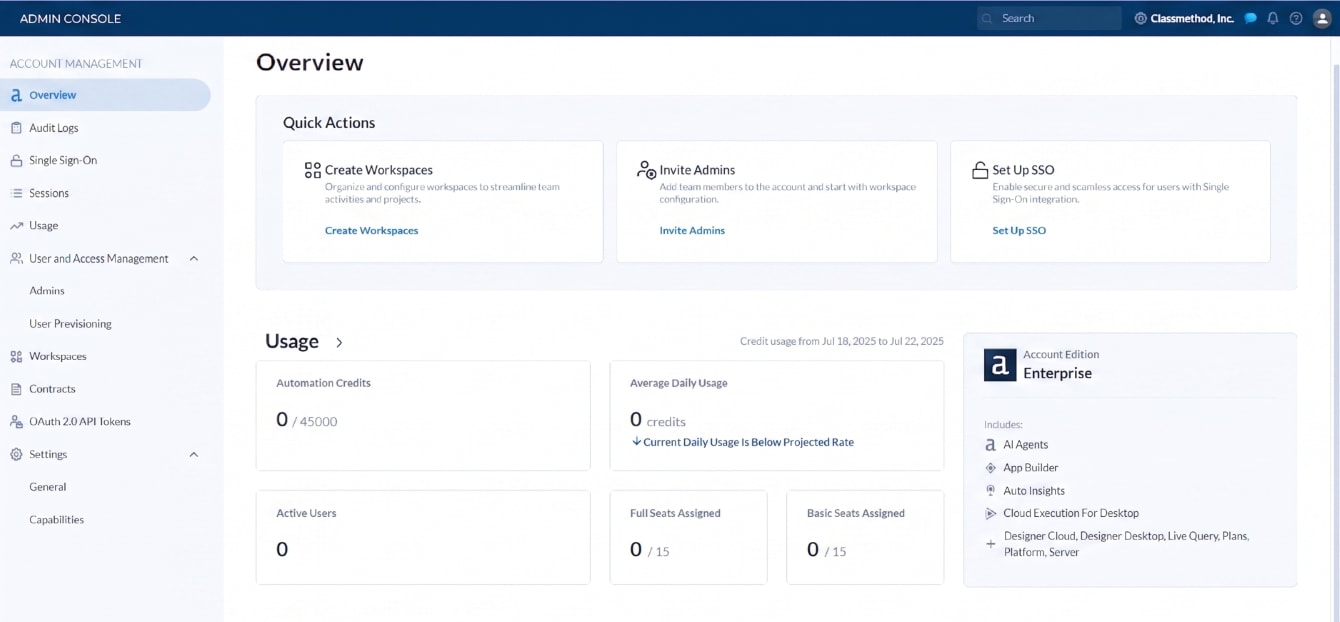Select the Workspaces grid icon
Viewport: 1340px width, 622px height.
(x=15, y=356)
